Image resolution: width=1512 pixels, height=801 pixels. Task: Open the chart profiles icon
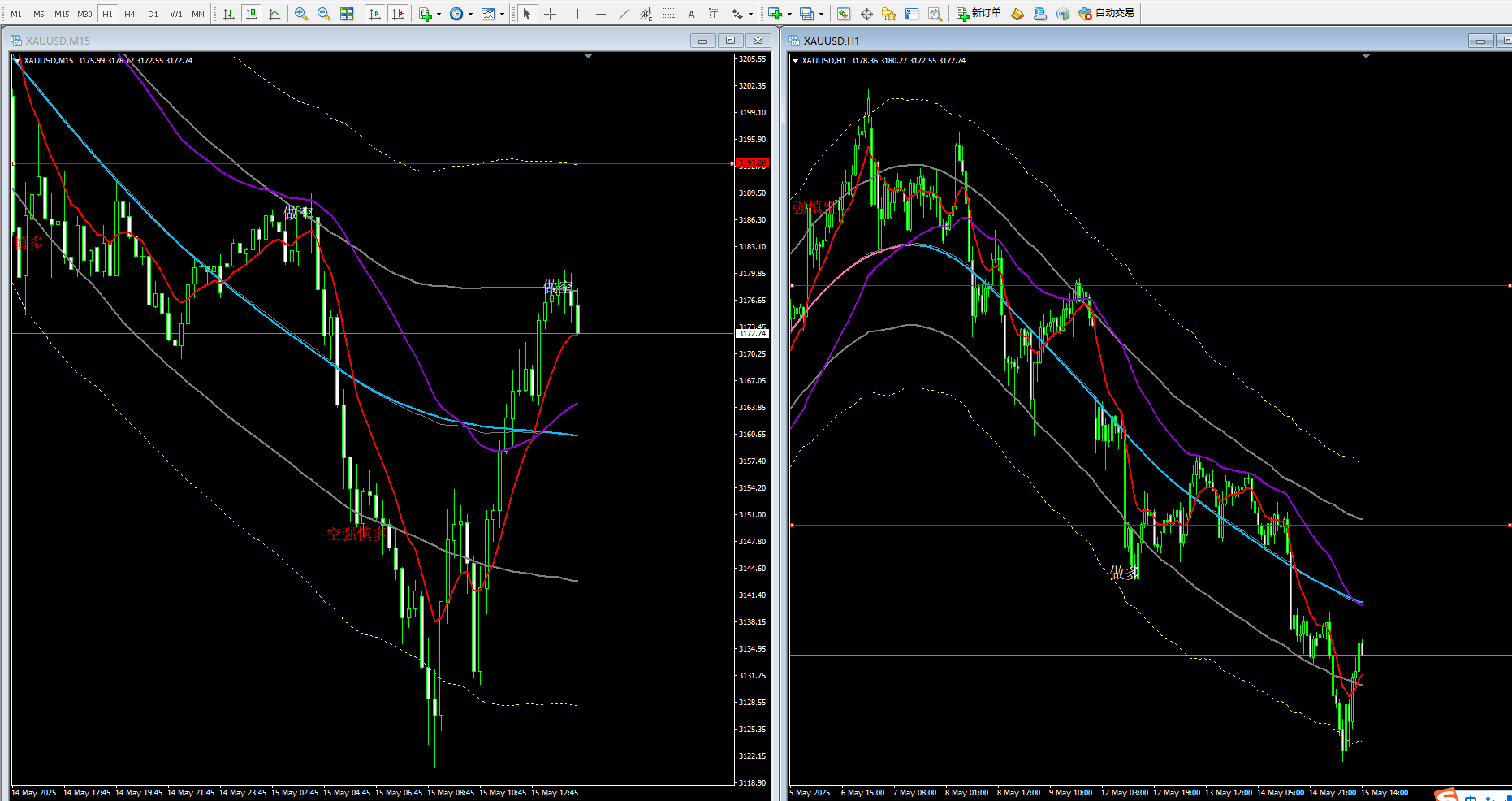click(806, 14)
